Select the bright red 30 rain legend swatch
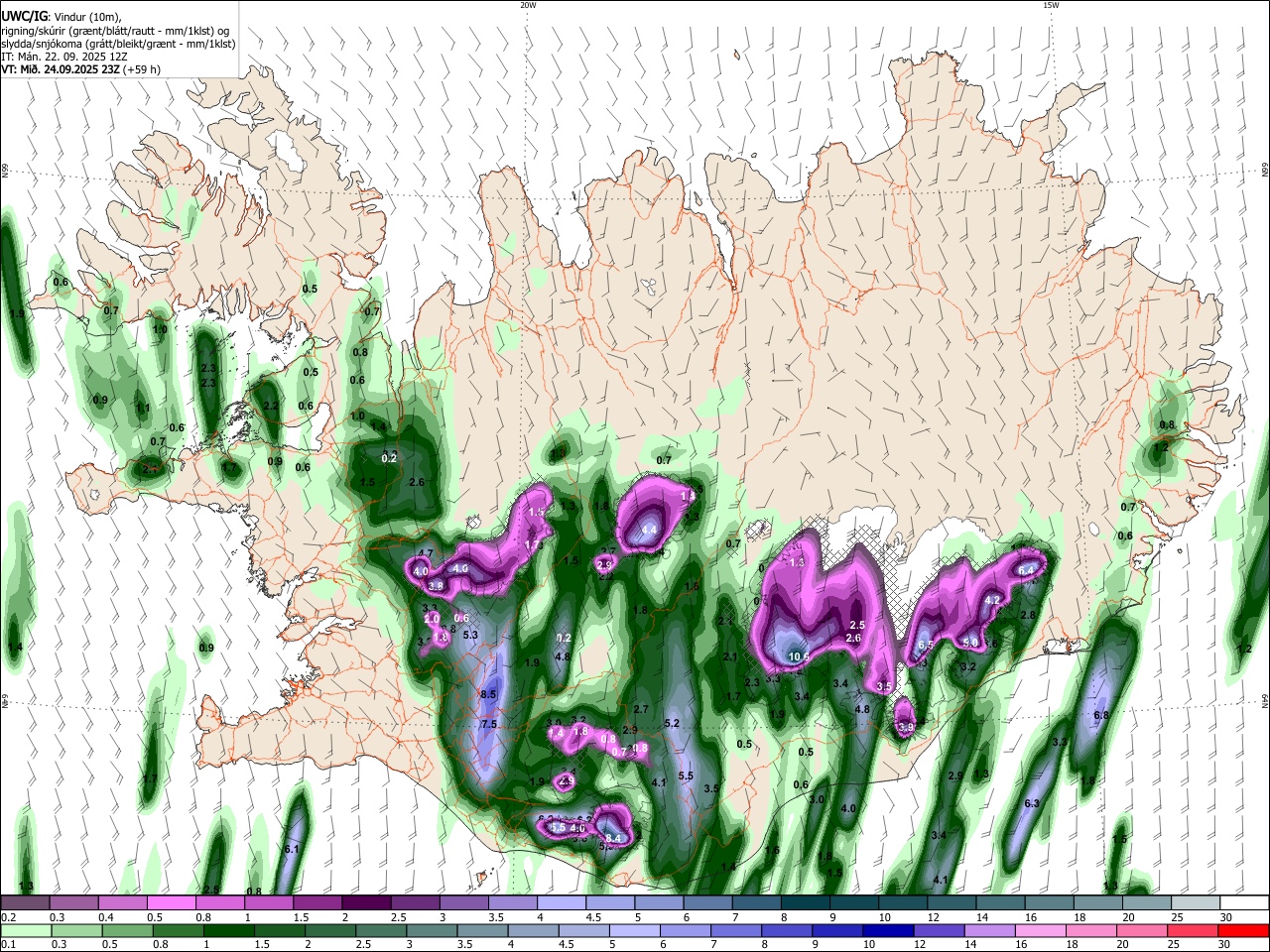This screenshot has height=952, width=1270. (x=1243, y=930)
